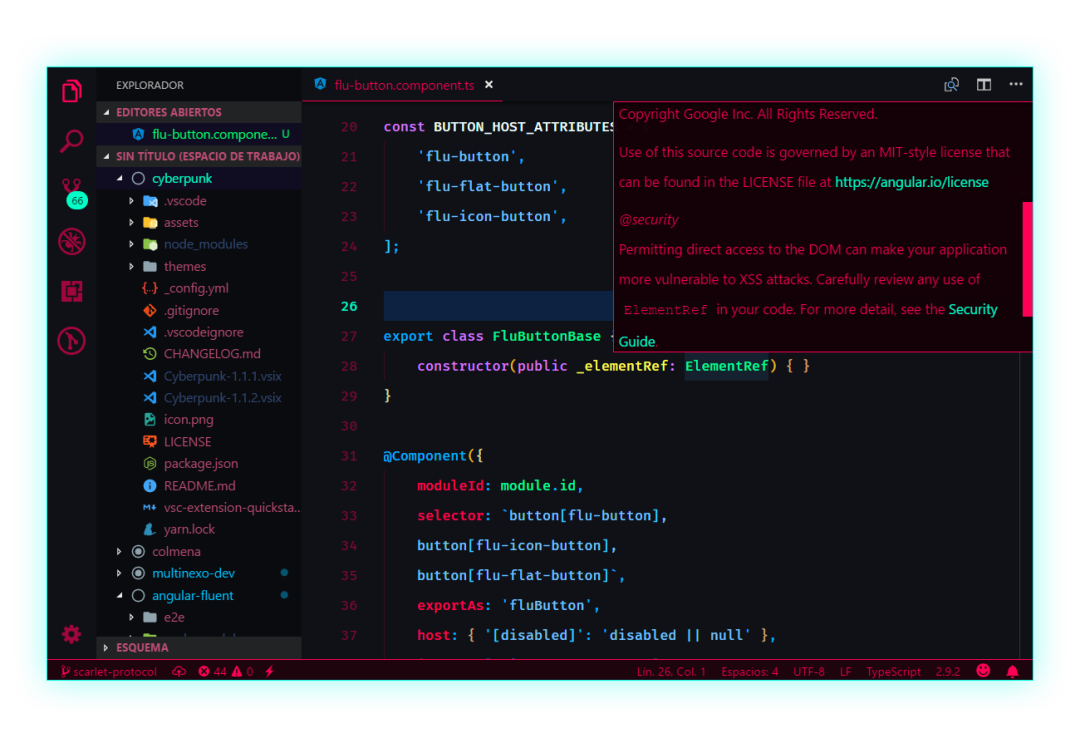Open Source Control view with 66 badge
The image size is (1080, 748).
pyautogui.click(x=73, y=193)
